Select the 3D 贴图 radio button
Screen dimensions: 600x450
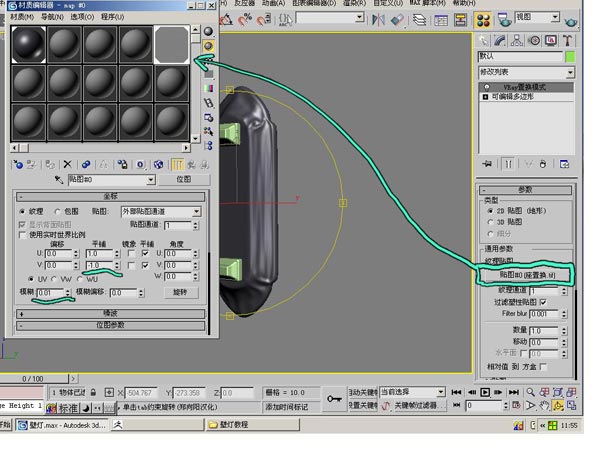click(490, 222)
